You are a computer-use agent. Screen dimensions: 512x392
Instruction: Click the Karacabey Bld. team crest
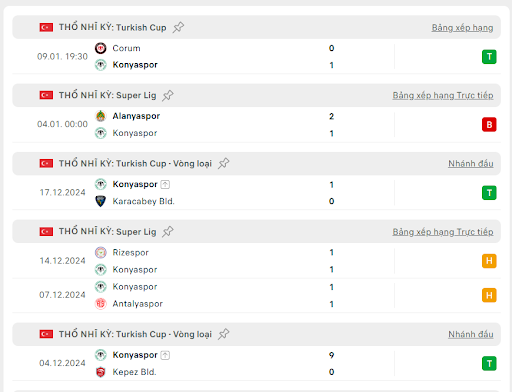[x=101, y=201]
